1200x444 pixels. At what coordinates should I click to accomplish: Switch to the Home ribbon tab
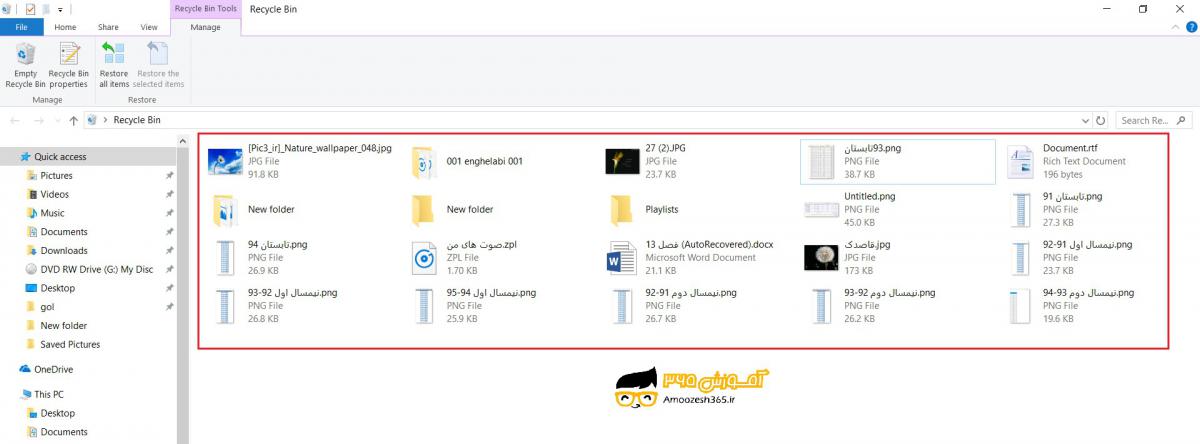pyautogui.click(x=66, y=28)
